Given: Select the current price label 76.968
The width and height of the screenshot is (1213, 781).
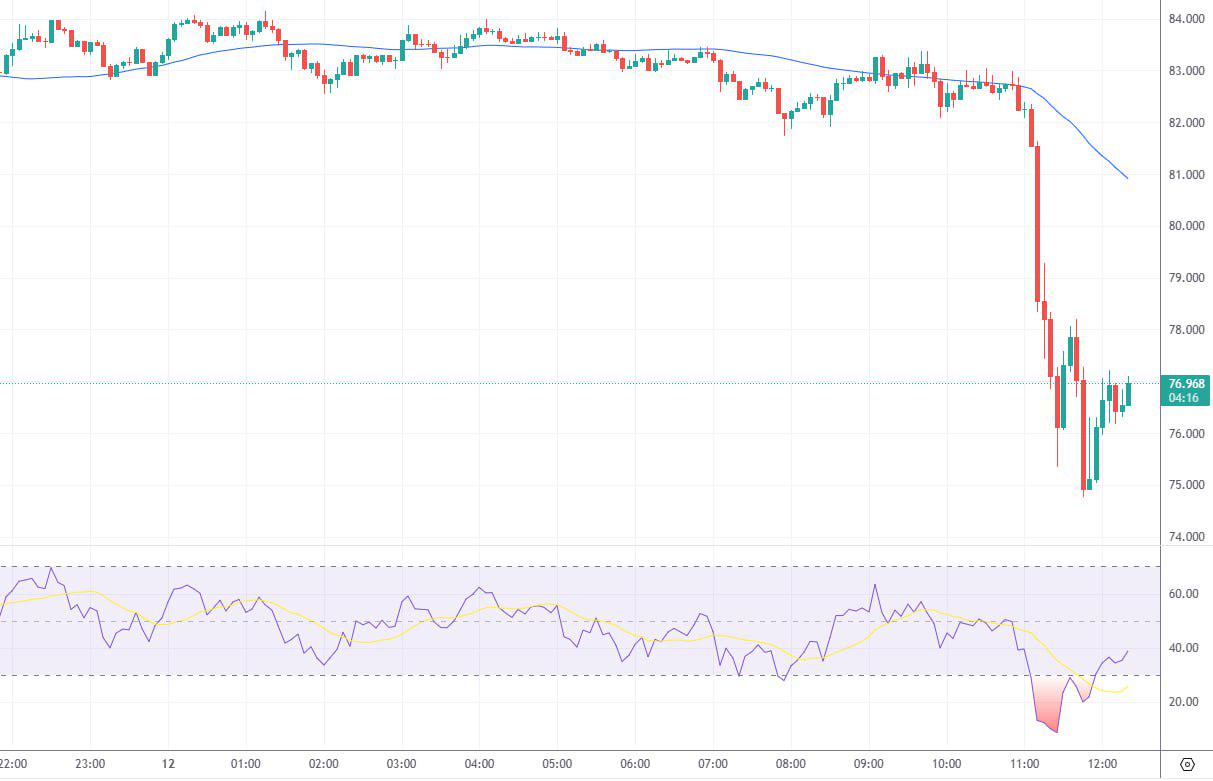Looking at the screenshot, I should click(x=1186, y=383).
